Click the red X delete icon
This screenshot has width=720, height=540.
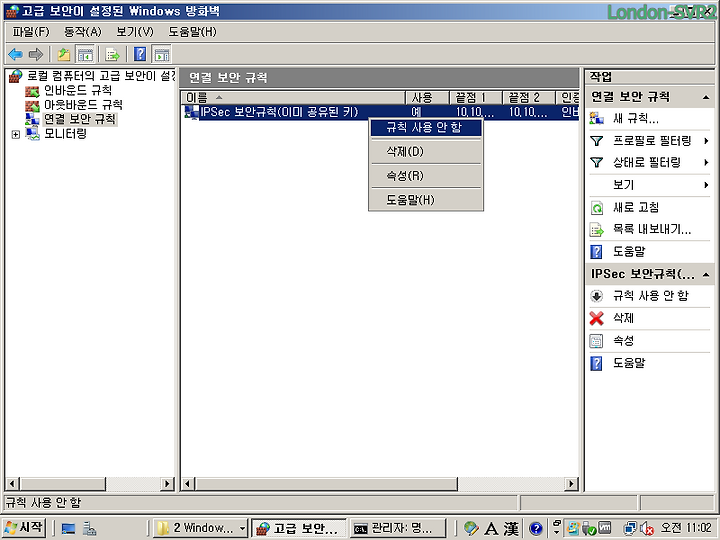[x=596, y=318]
